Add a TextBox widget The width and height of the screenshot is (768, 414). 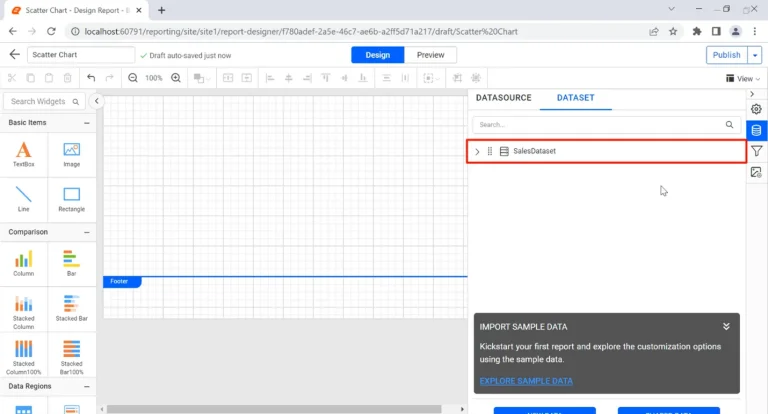pos(24,154)
